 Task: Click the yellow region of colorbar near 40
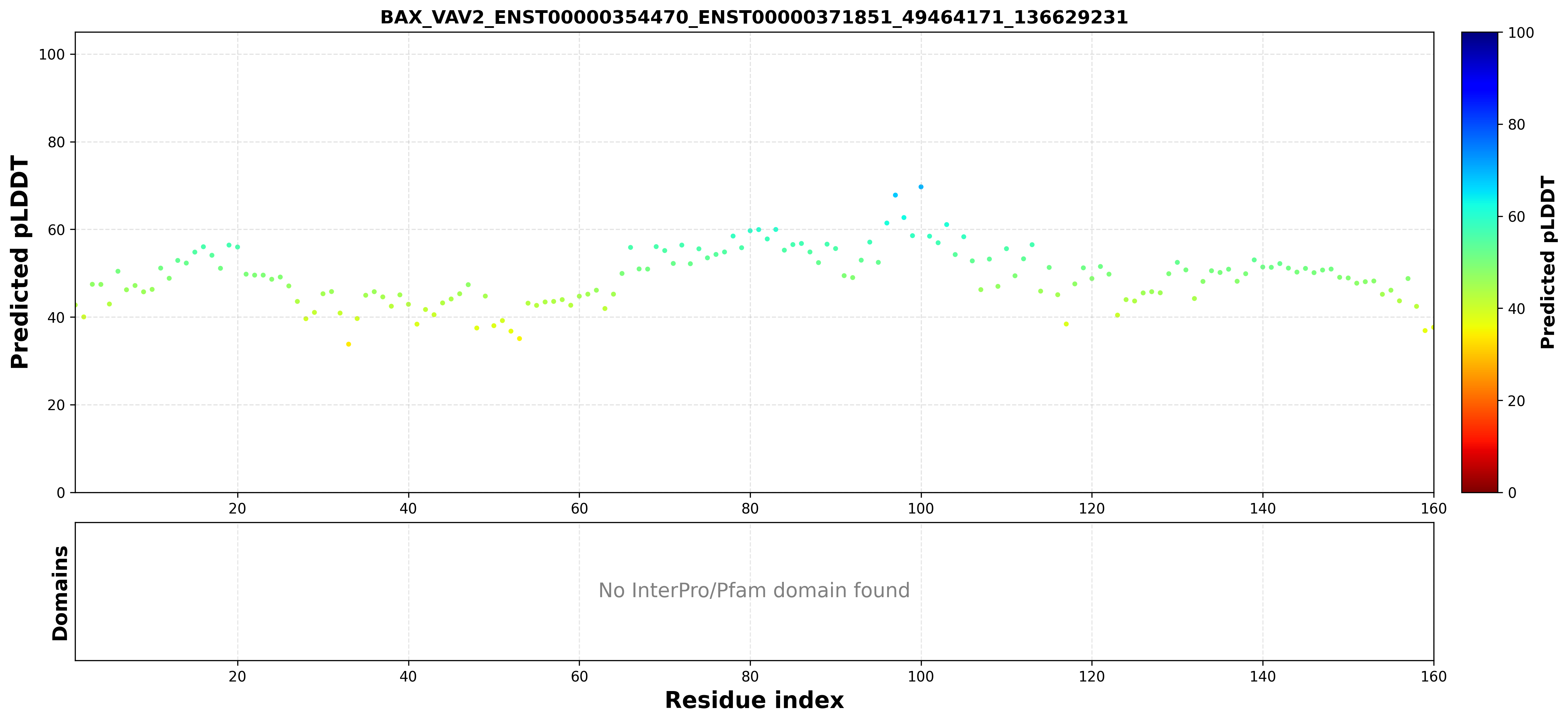pyautogui.click(x=1480, y=308)
